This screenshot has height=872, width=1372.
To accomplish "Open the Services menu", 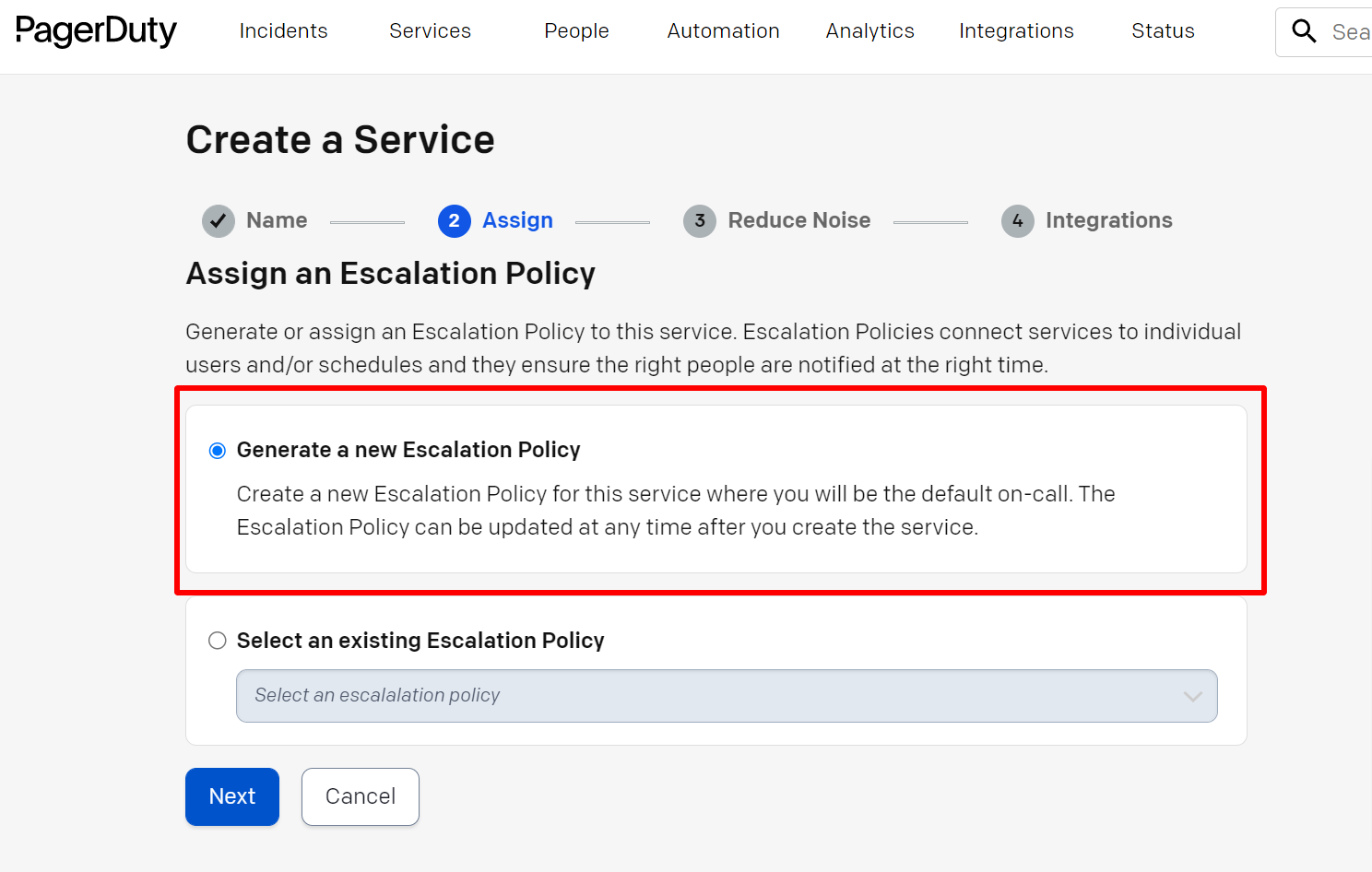I will (x=430, y=30).
